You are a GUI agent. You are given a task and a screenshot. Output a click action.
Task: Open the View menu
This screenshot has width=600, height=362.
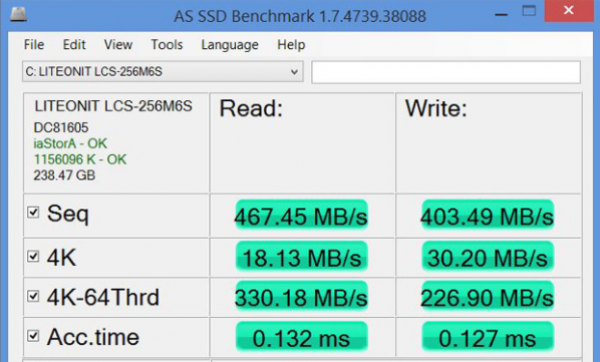pyautogui.click(x=118, y=45)
